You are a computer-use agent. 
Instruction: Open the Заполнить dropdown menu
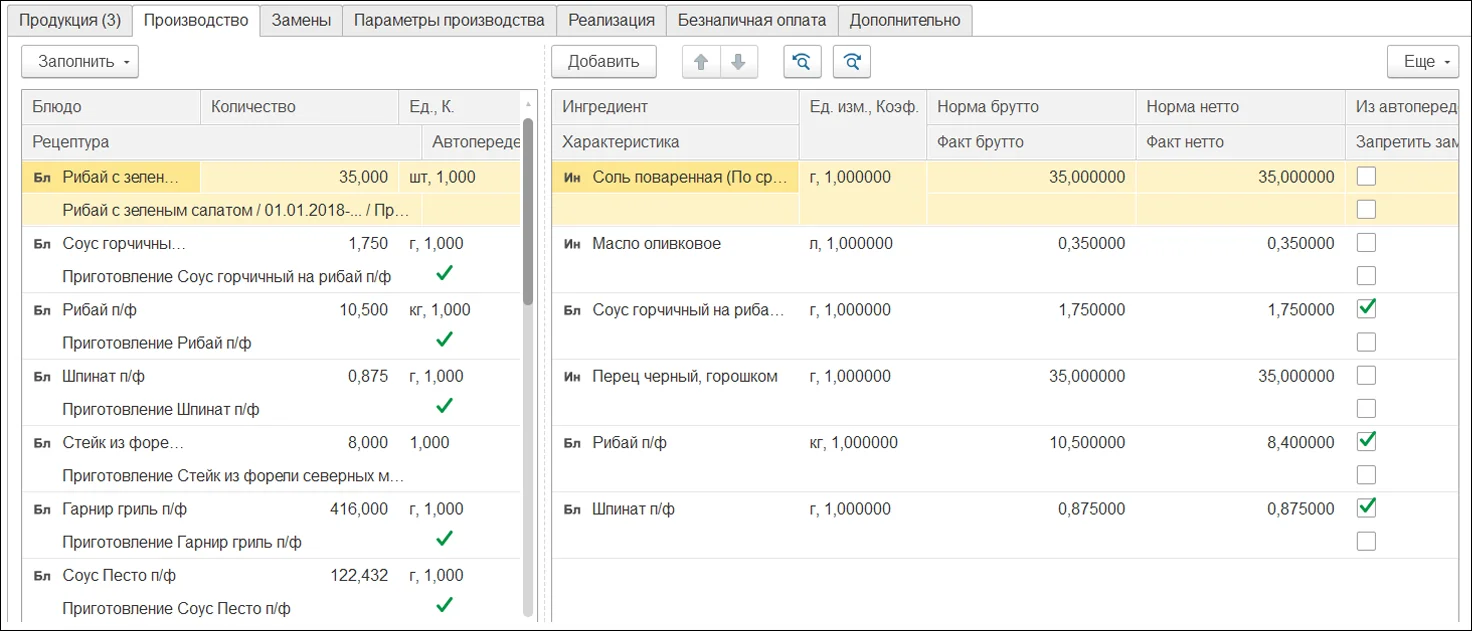click(80, 62)
